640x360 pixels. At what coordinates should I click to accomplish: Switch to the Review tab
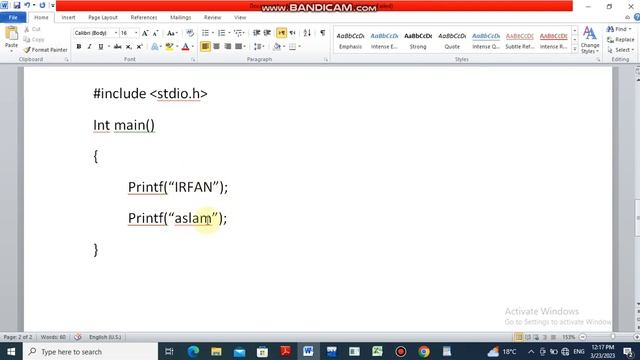(212, 18)
